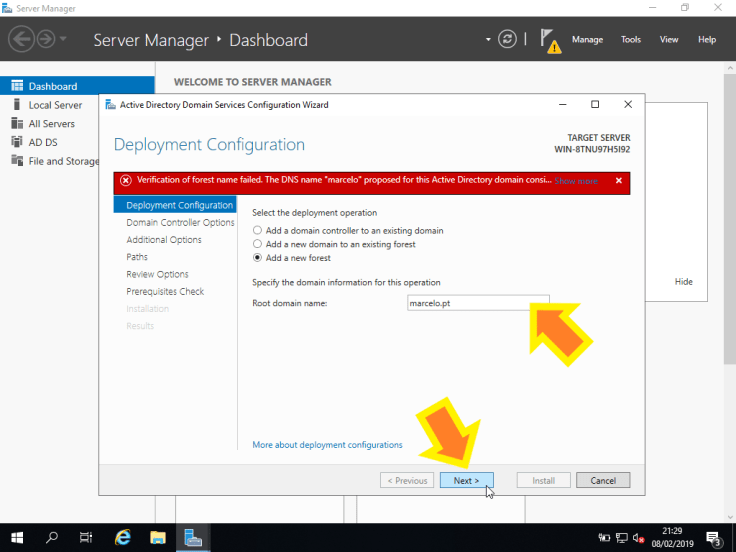Open the Manage menu
736x552 pixels.
click(x=587, y=40)
